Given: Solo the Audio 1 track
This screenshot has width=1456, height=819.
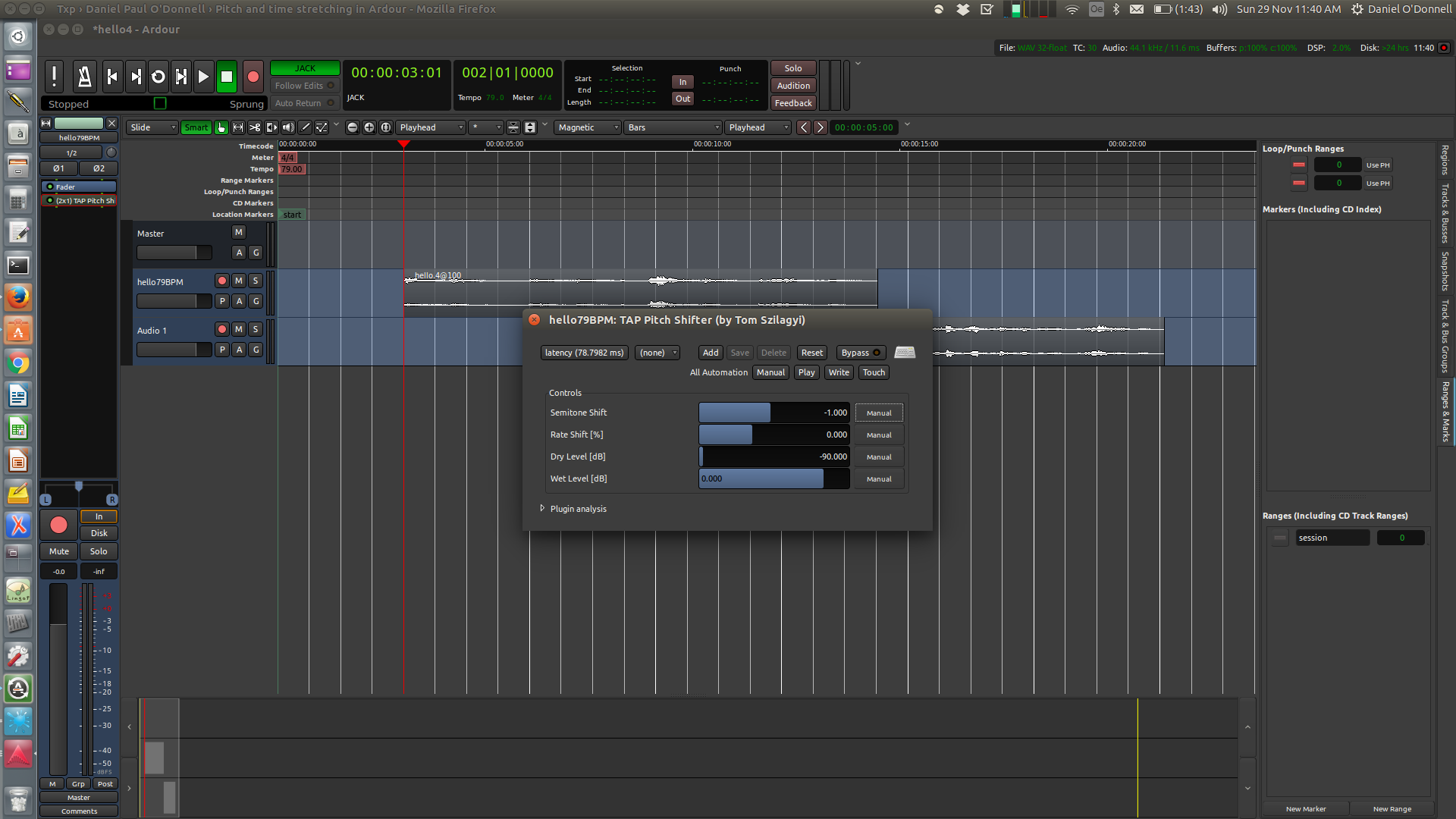Looking at the screenshot, I should tap(256, 329).
